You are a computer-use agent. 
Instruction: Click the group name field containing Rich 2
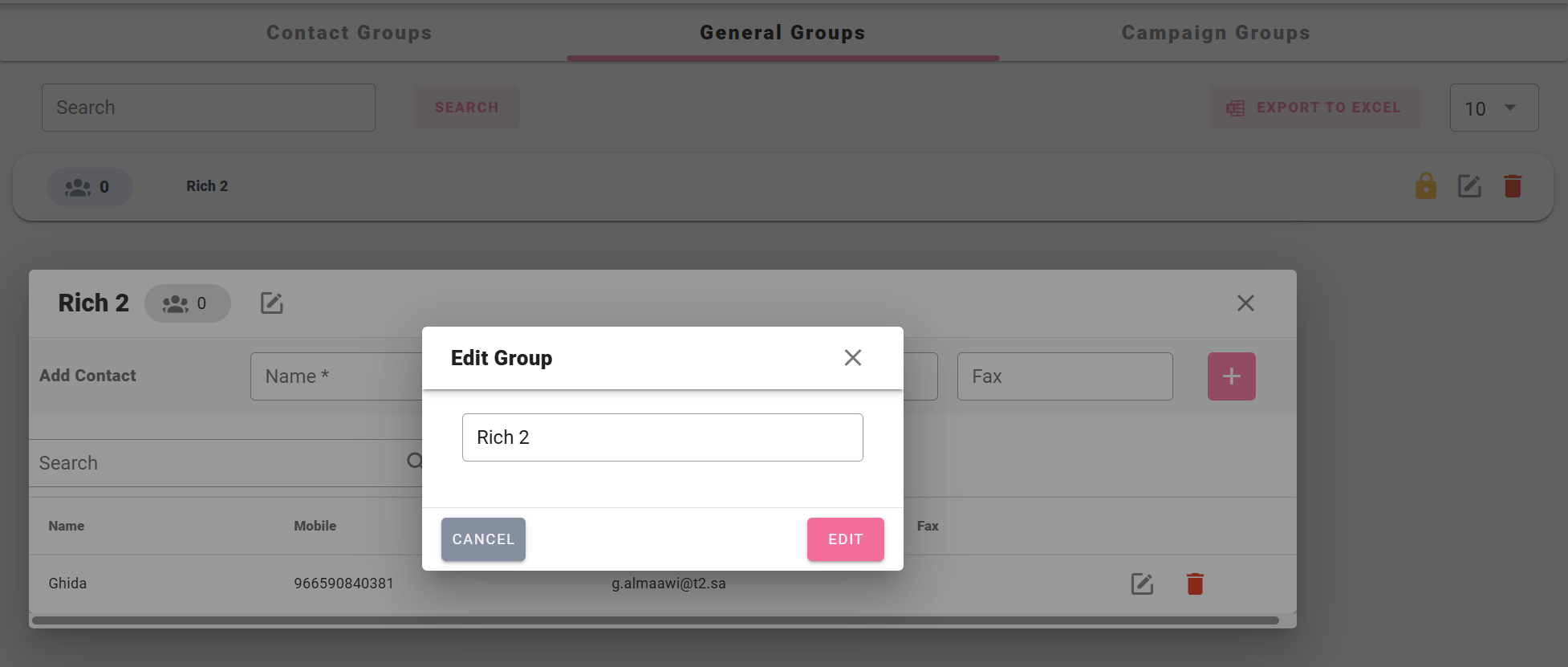(662, 437)
